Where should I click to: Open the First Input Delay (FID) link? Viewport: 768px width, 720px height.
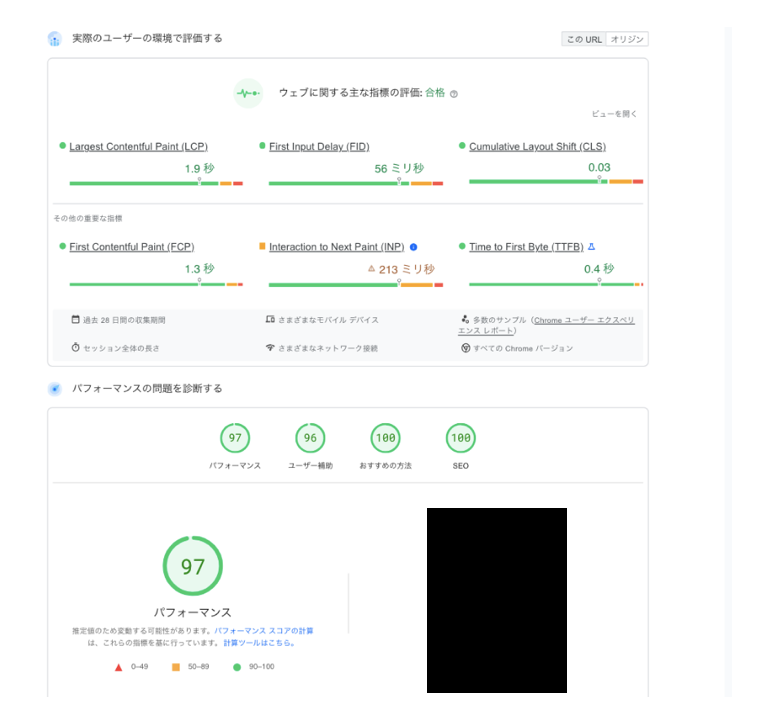tap(319, 146)
